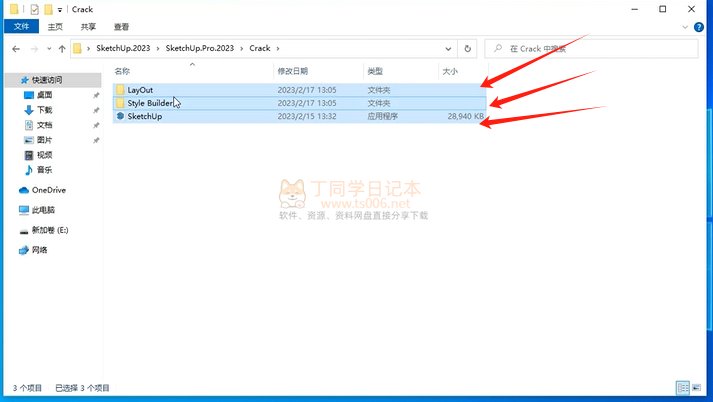Viewport: 713px width, 402px height.
Task: Go up one folder level
Action: tap(62, 49)
